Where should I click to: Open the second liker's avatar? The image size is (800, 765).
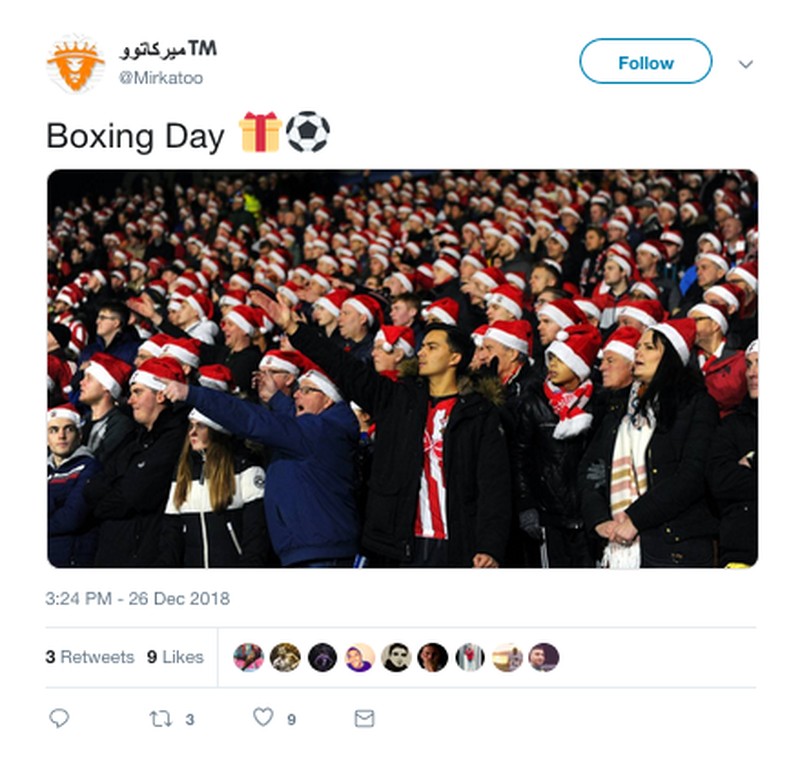pos(285,657)
